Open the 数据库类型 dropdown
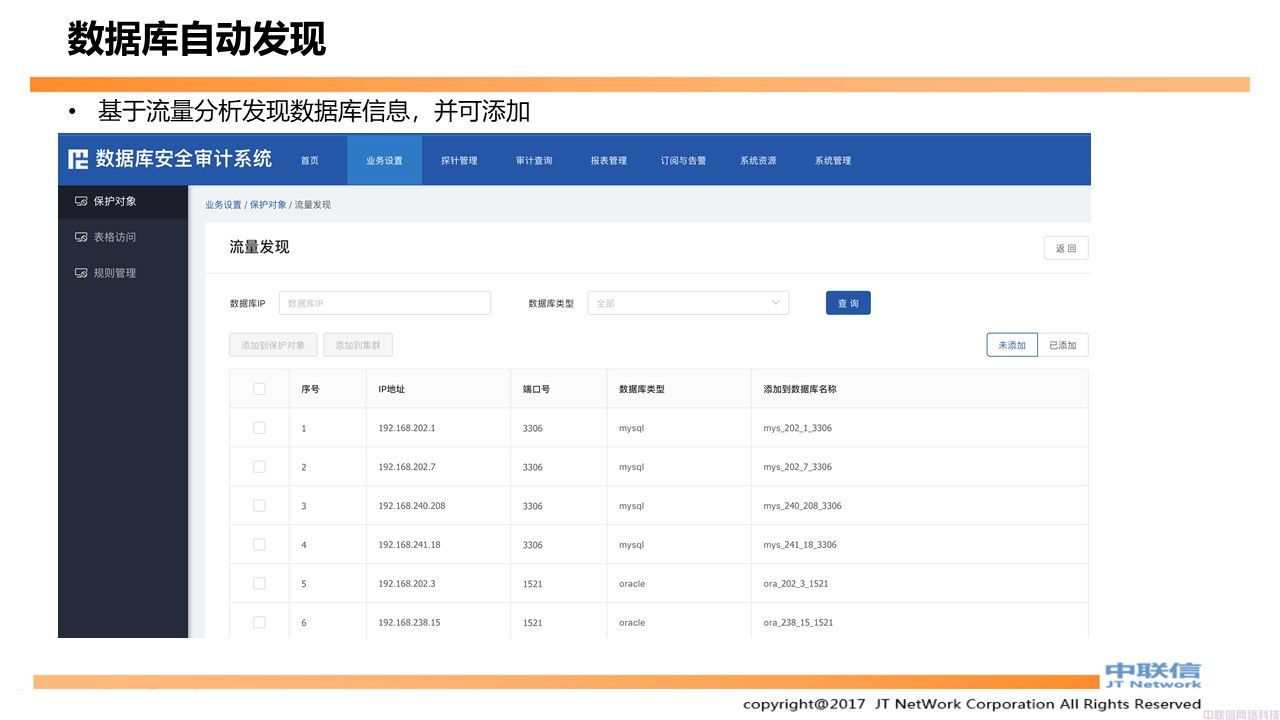The width and height of the screenshot is (1280, 720). tap(688, 303)
